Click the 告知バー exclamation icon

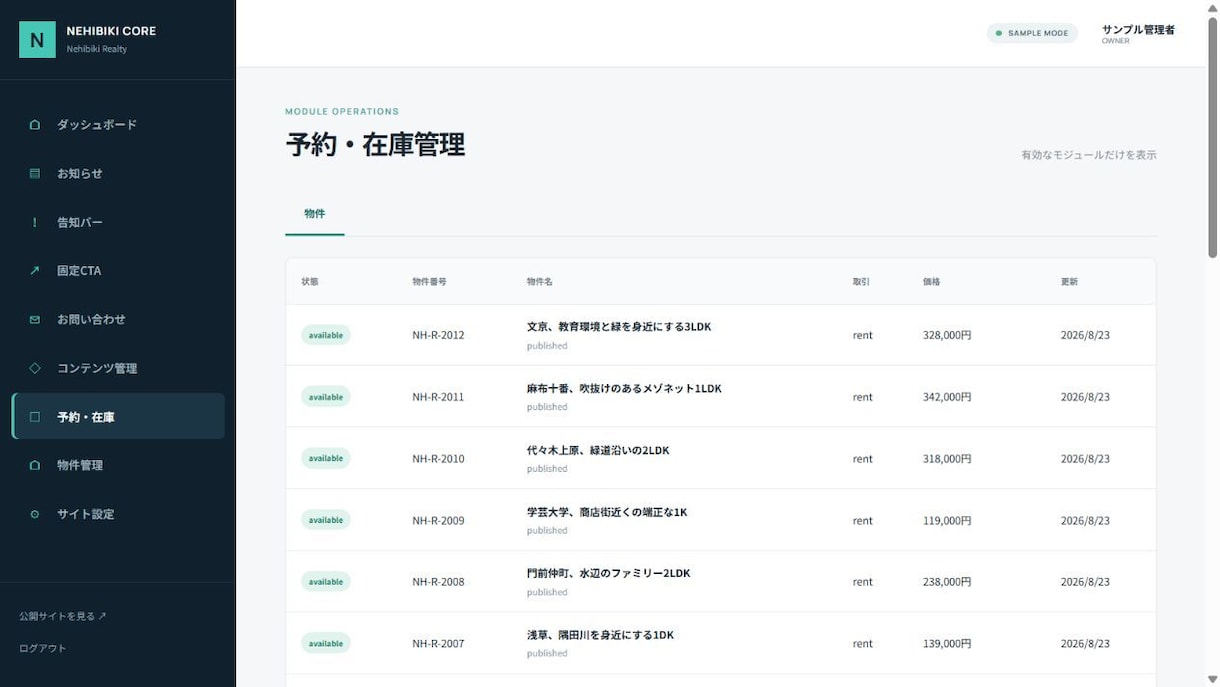click(x=35, y=222)
